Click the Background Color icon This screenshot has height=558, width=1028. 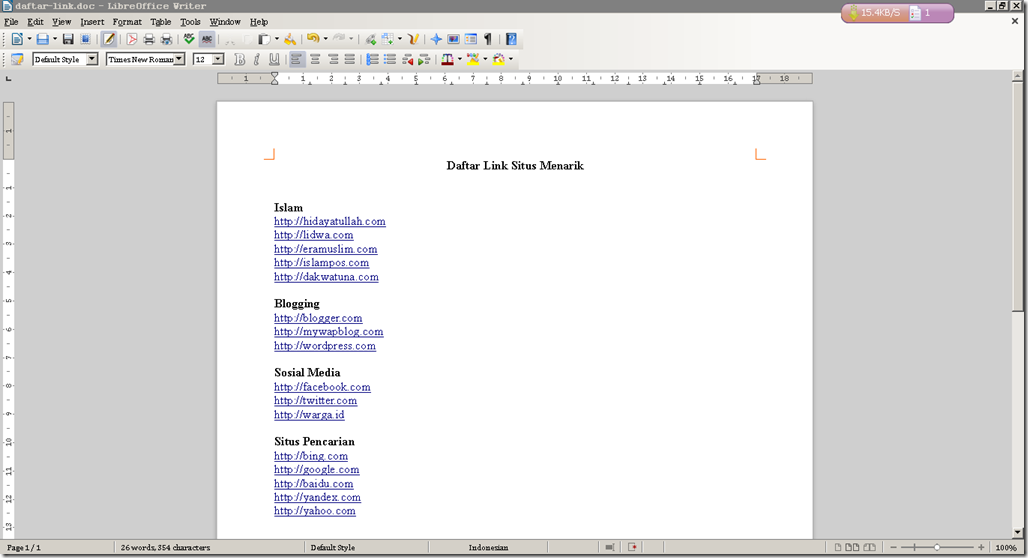point(498,60)
